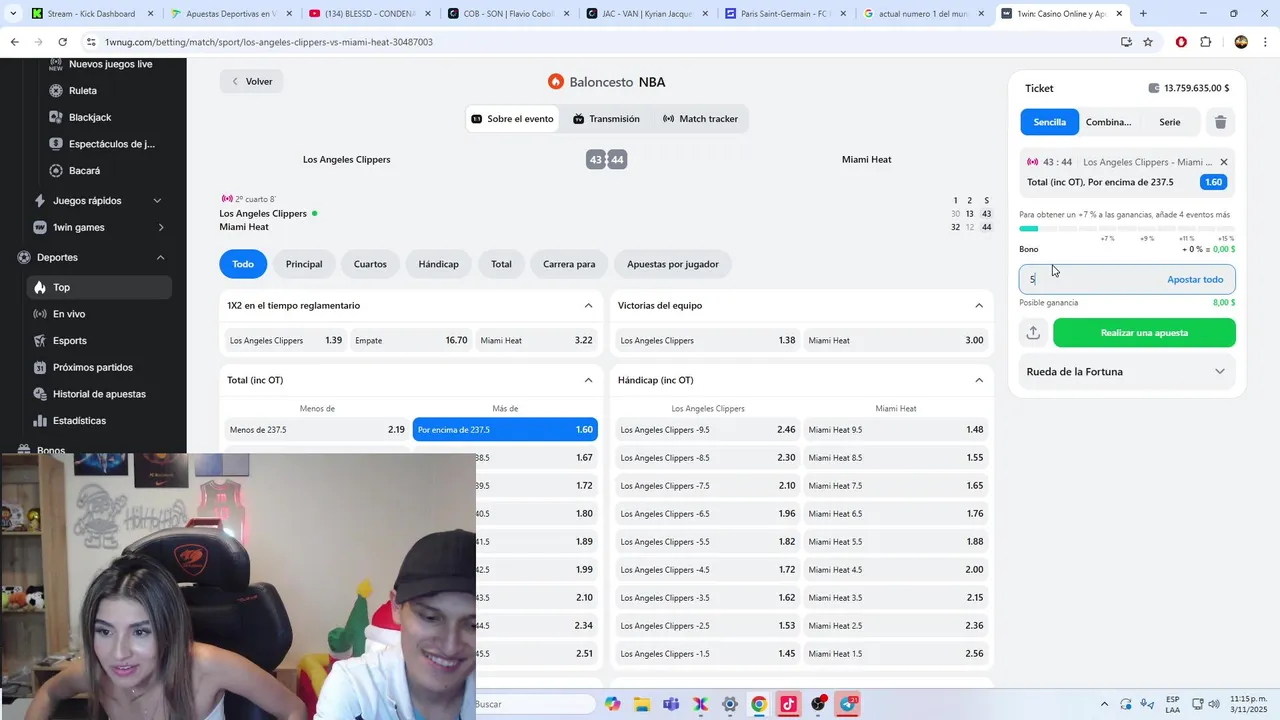Expand Juegos rápidos sidebar menu

99,200
